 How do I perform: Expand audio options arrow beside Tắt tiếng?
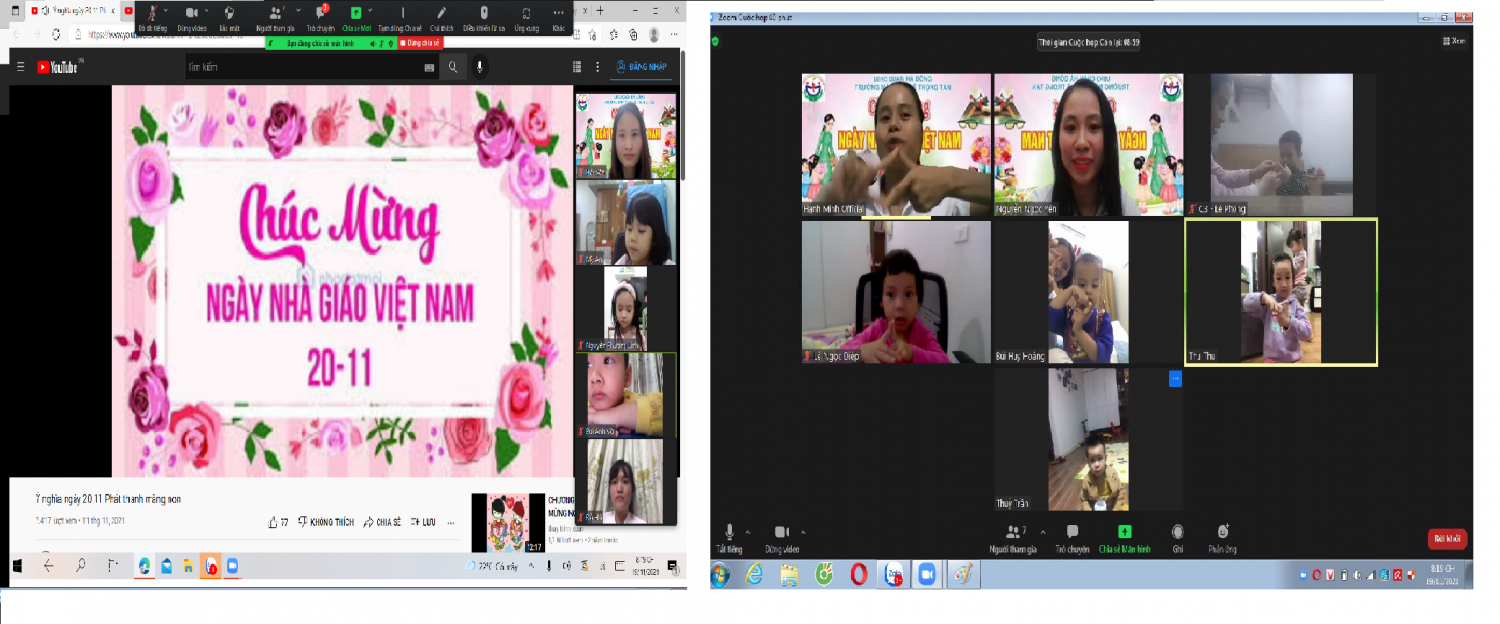[x=748, y=532]
